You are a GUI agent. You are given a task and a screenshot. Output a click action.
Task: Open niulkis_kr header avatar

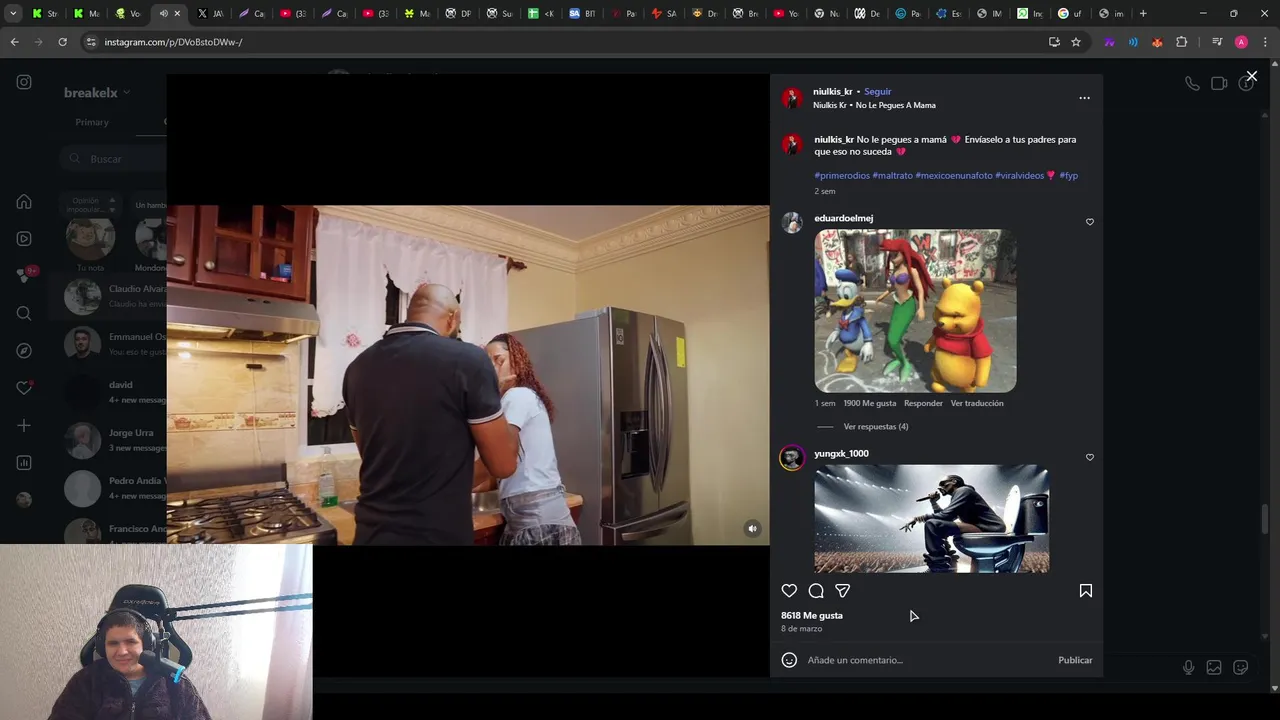point(792,98)
